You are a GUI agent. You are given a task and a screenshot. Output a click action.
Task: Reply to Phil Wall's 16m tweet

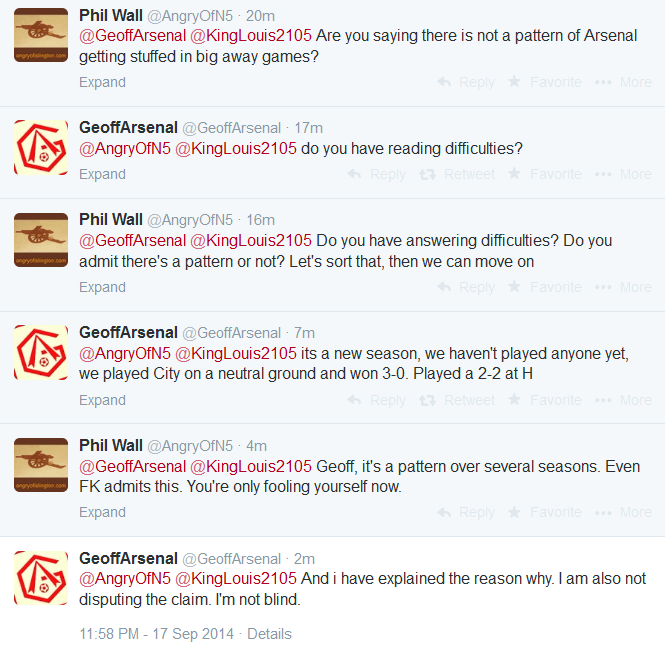click(x=467, y=287)
